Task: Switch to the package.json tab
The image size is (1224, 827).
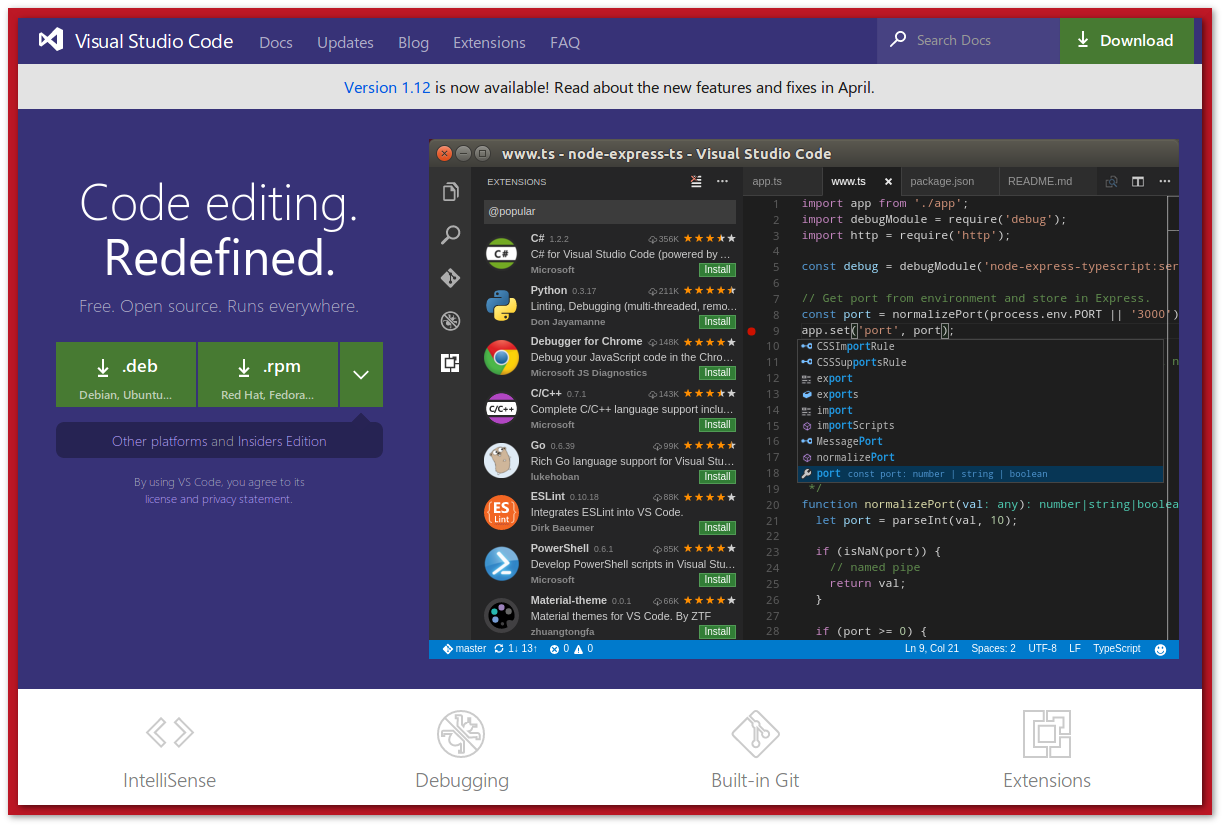Action: point(950,181)
